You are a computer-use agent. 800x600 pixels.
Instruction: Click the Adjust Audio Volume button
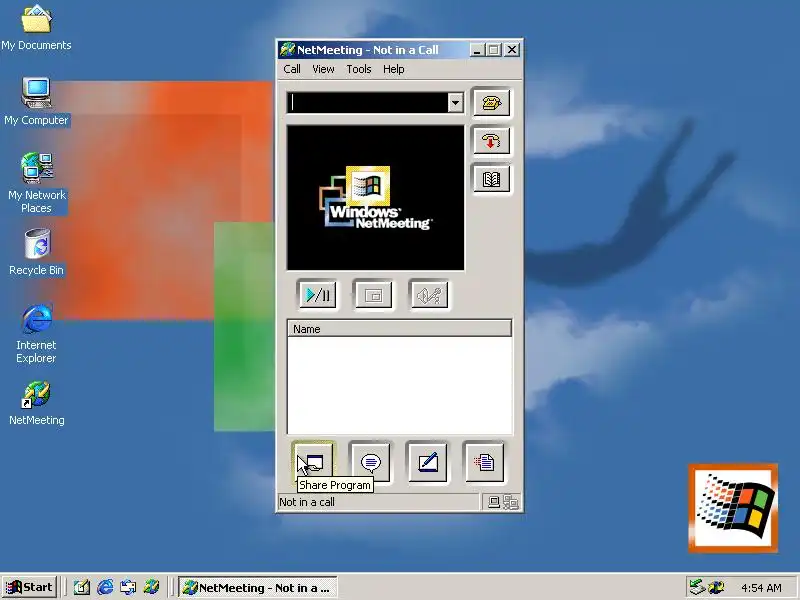click(429, 294)
